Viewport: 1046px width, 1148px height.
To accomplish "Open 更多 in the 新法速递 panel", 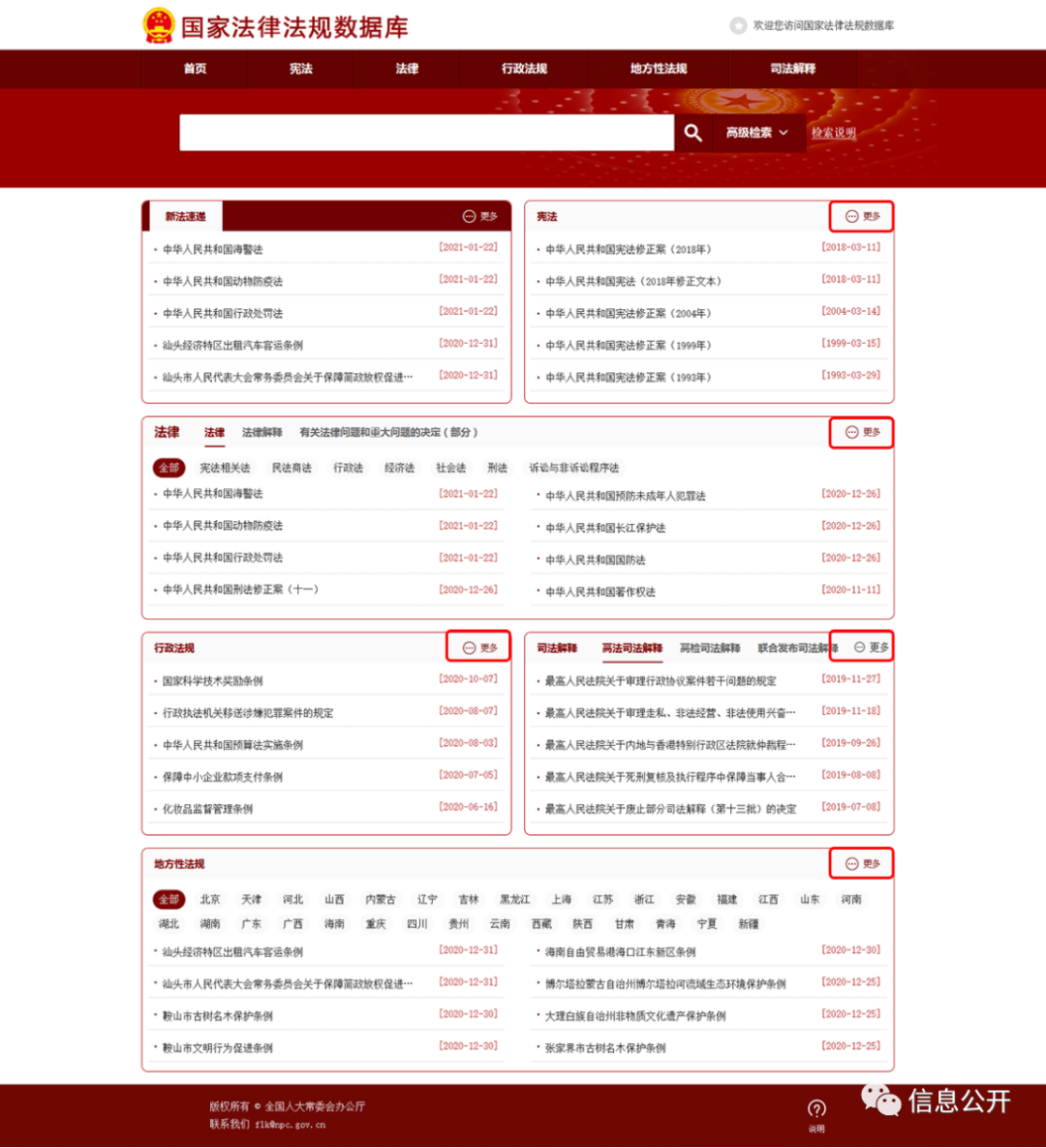I will pos(480,217).
